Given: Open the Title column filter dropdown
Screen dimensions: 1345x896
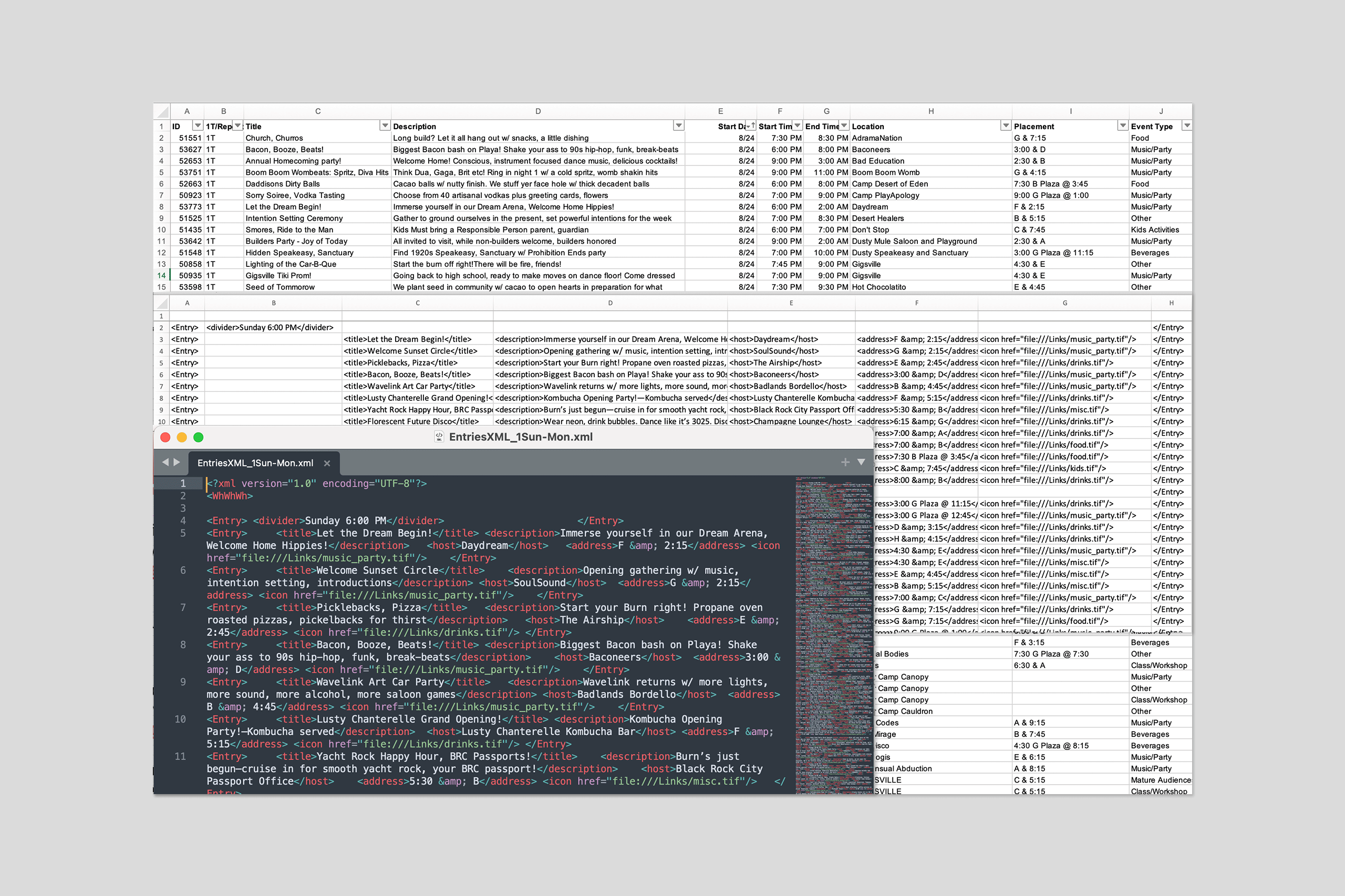Looking at the screenshot, I should coord(385,126).
